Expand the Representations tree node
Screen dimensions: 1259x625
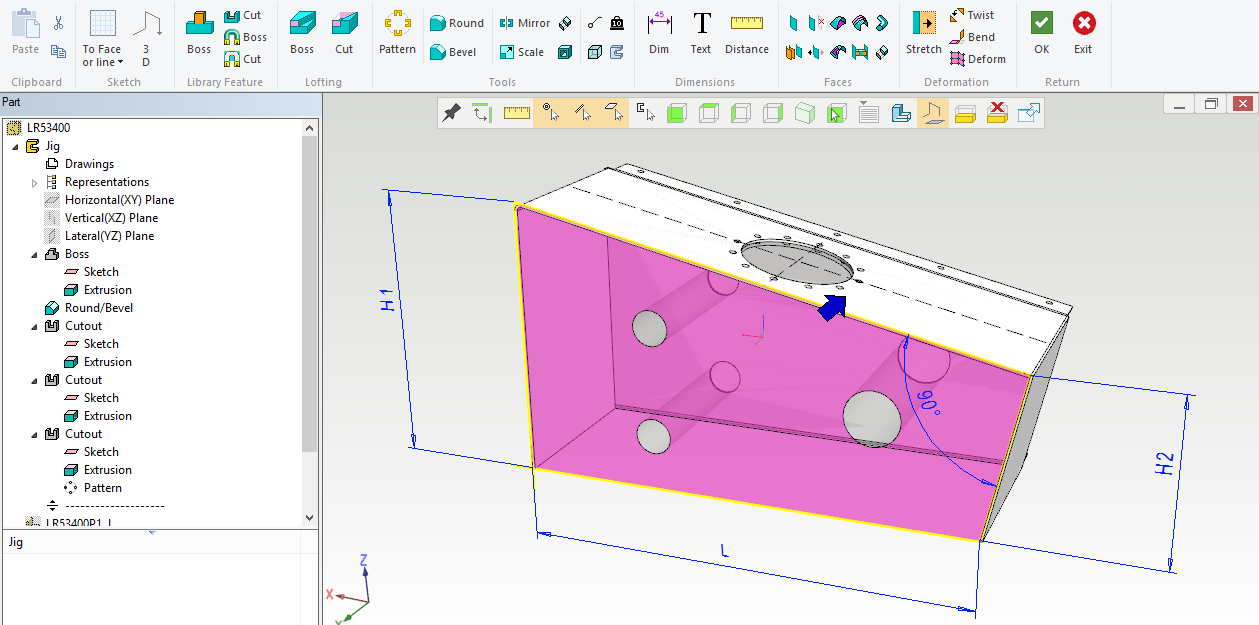tap(35, 183)
